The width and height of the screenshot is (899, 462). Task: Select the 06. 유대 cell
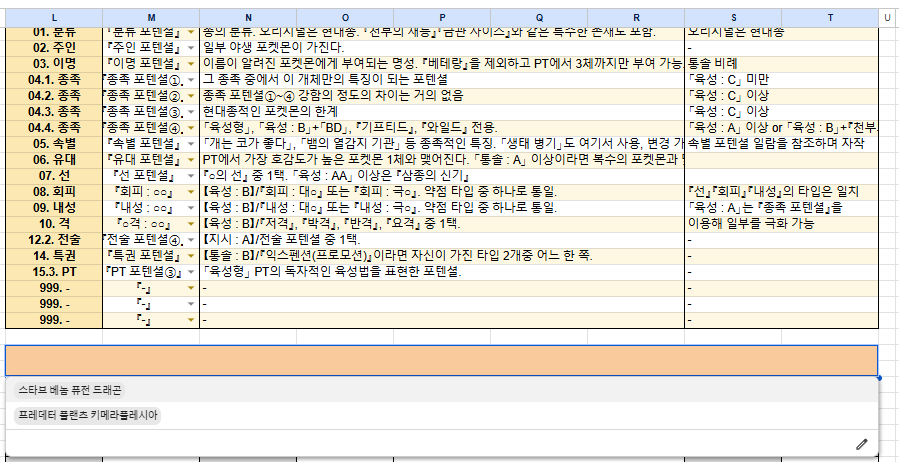(54, 160)
